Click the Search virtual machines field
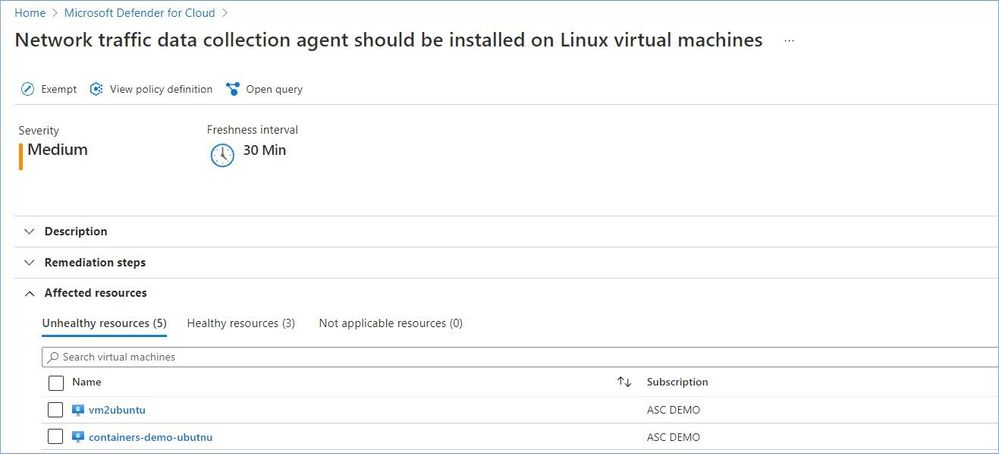The width and height of the screenshot is (999, 454). (519, 357)
